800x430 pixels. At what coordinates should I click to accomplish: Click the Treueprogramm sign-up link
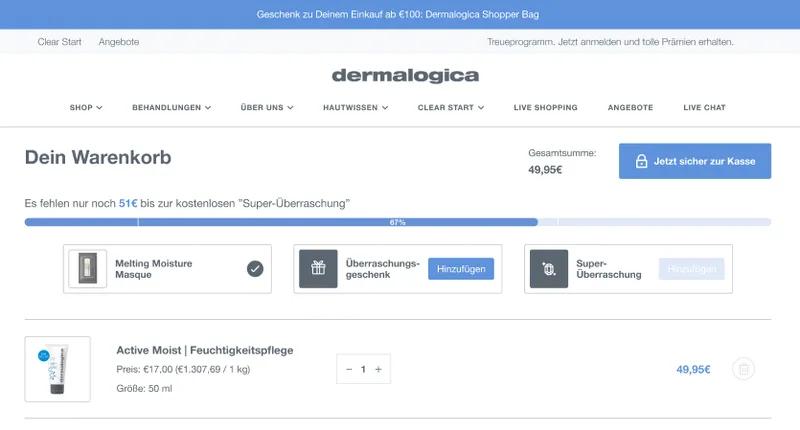click(x=610, y=42)
